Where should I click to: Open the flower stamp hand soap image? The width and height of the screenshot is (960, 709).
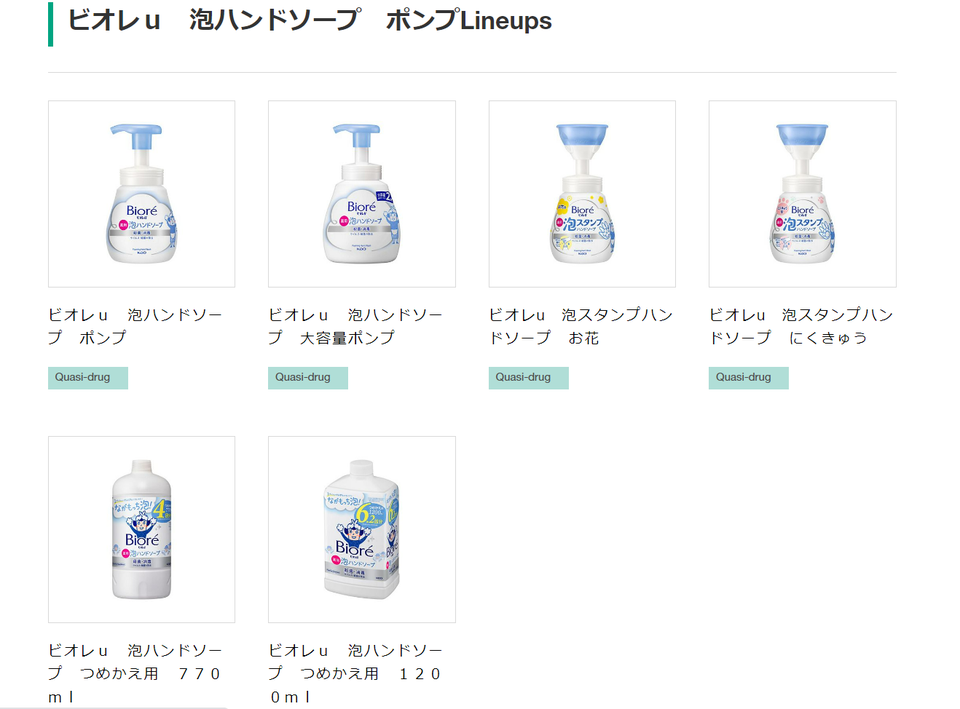pyautogui.click(x=582, y=194)
